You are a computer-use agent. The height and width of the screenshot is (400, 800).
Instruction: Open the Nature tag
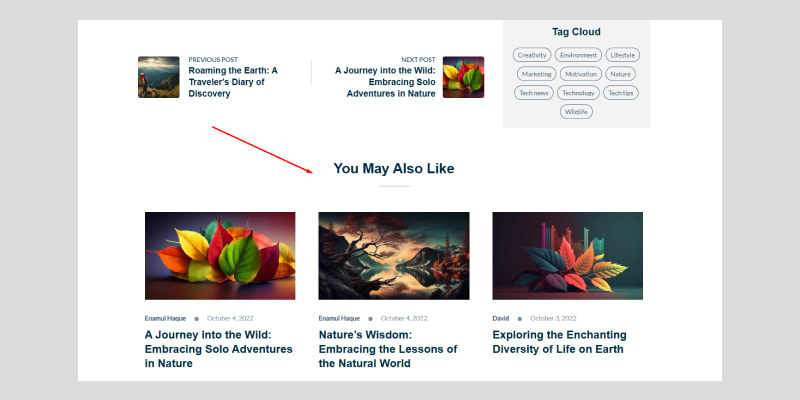click(x=620, y=74)
